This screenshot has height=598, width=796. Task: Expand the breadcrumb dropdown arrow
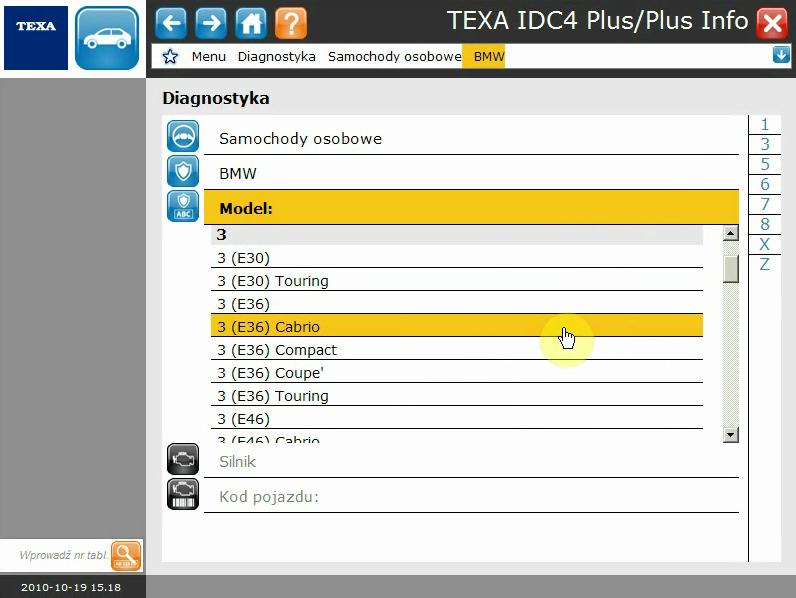[781, 56]
